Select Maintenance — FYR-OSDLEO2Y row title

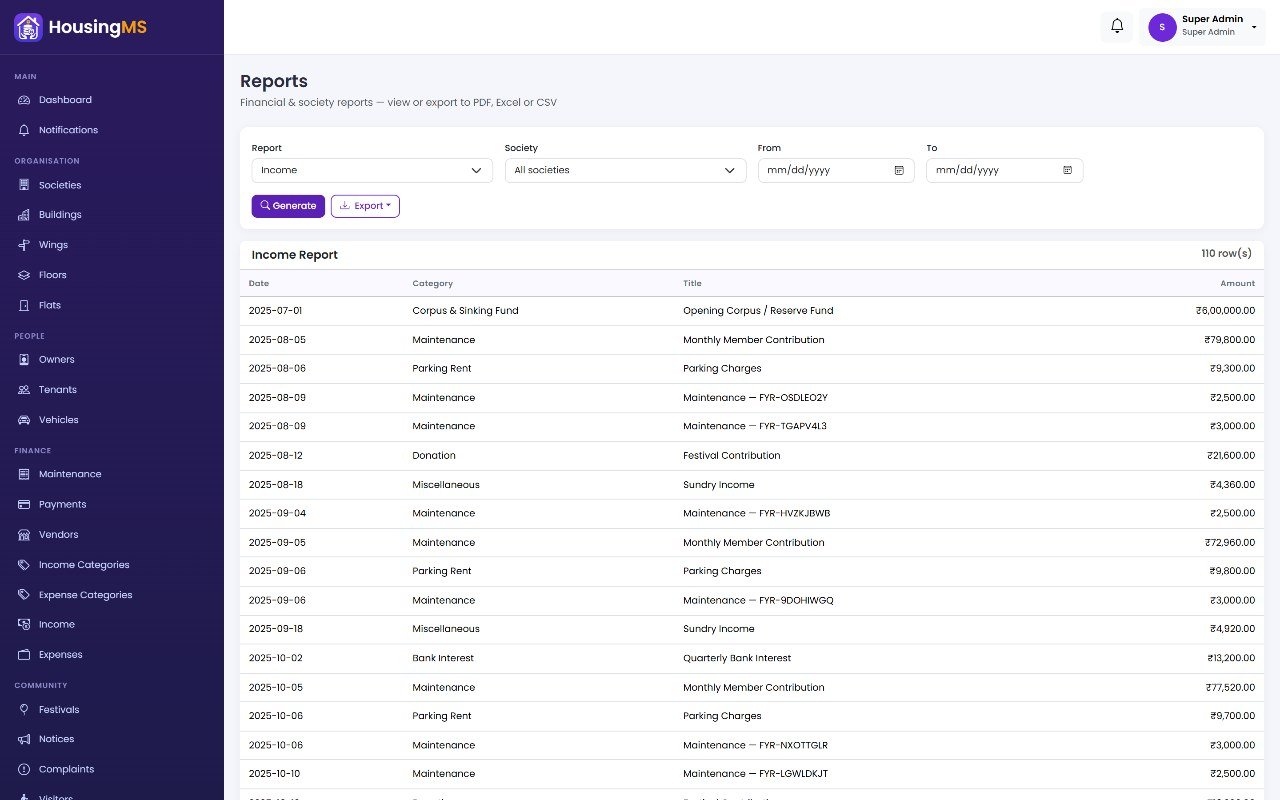755,398
